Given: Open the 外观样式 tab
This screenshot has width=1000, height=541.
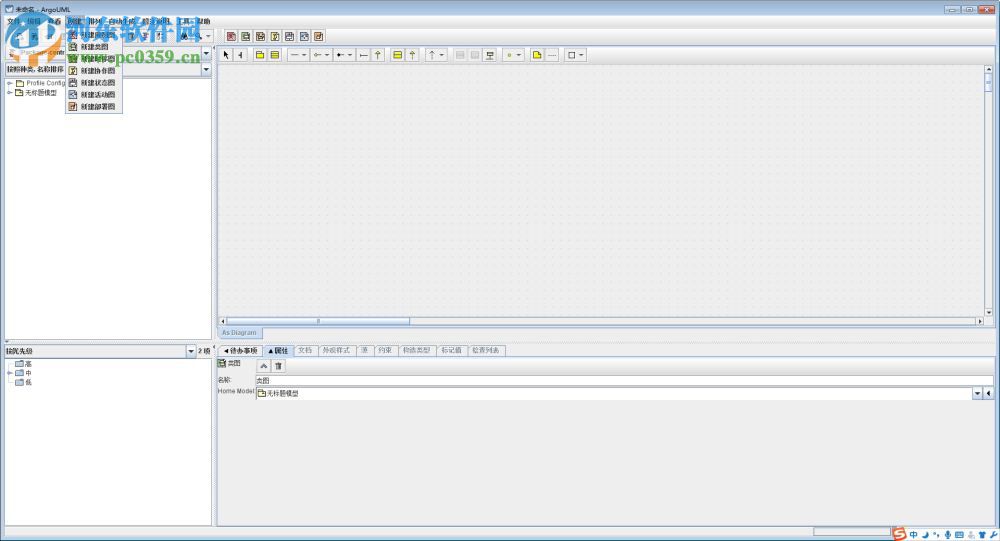Looking at the screenshot, I should coord(336,351).
